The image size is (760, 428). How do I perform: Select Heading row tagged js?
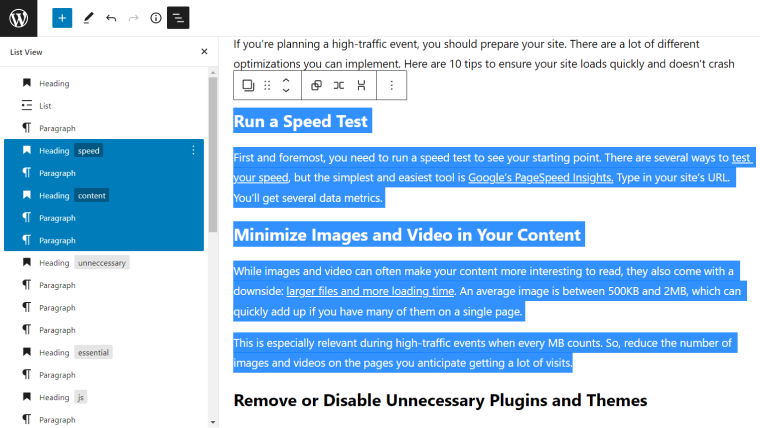point(104,397)
